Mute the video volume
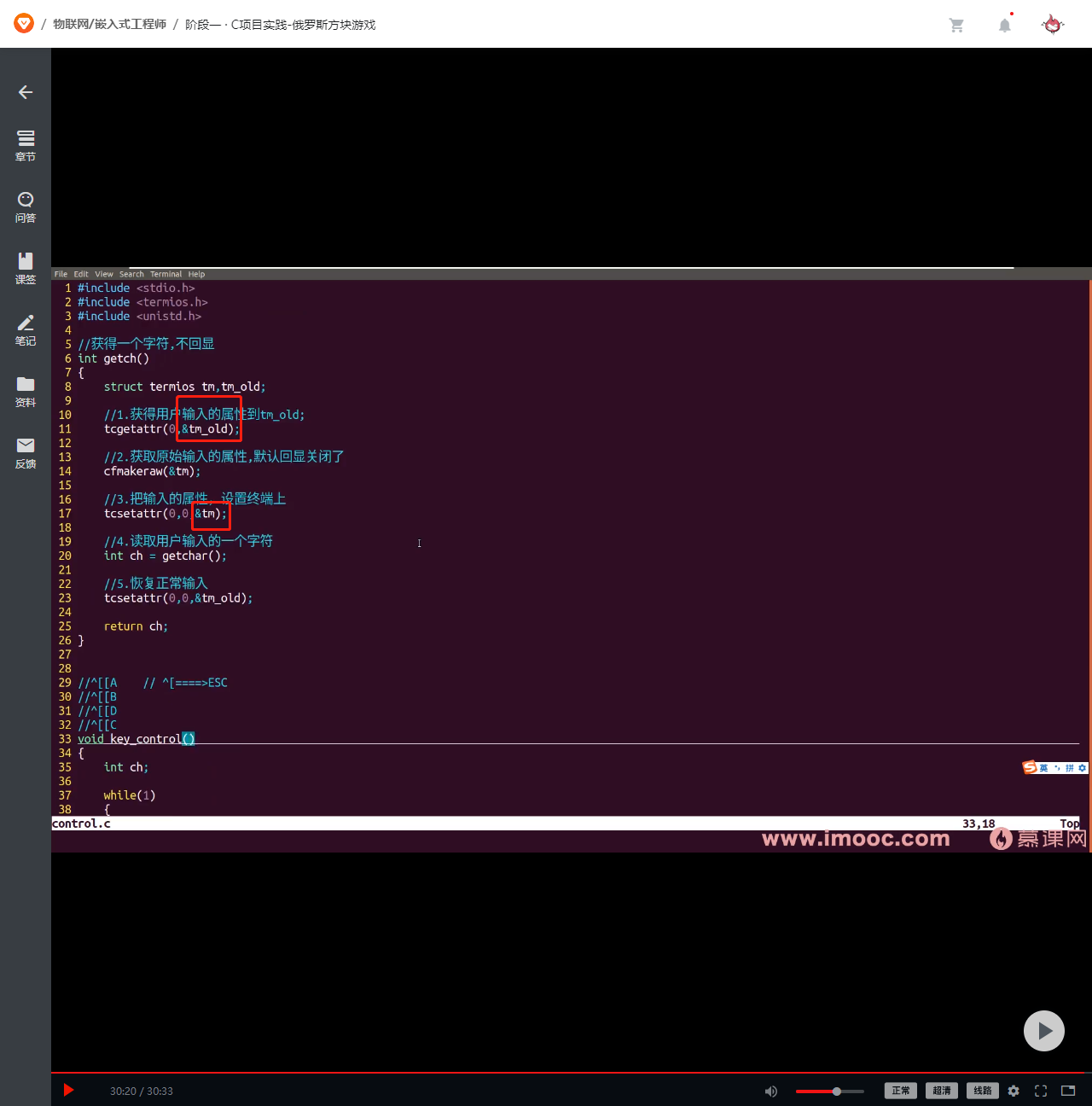This screenshot has width=1092, height=1106. click(x=771, y=1091)
